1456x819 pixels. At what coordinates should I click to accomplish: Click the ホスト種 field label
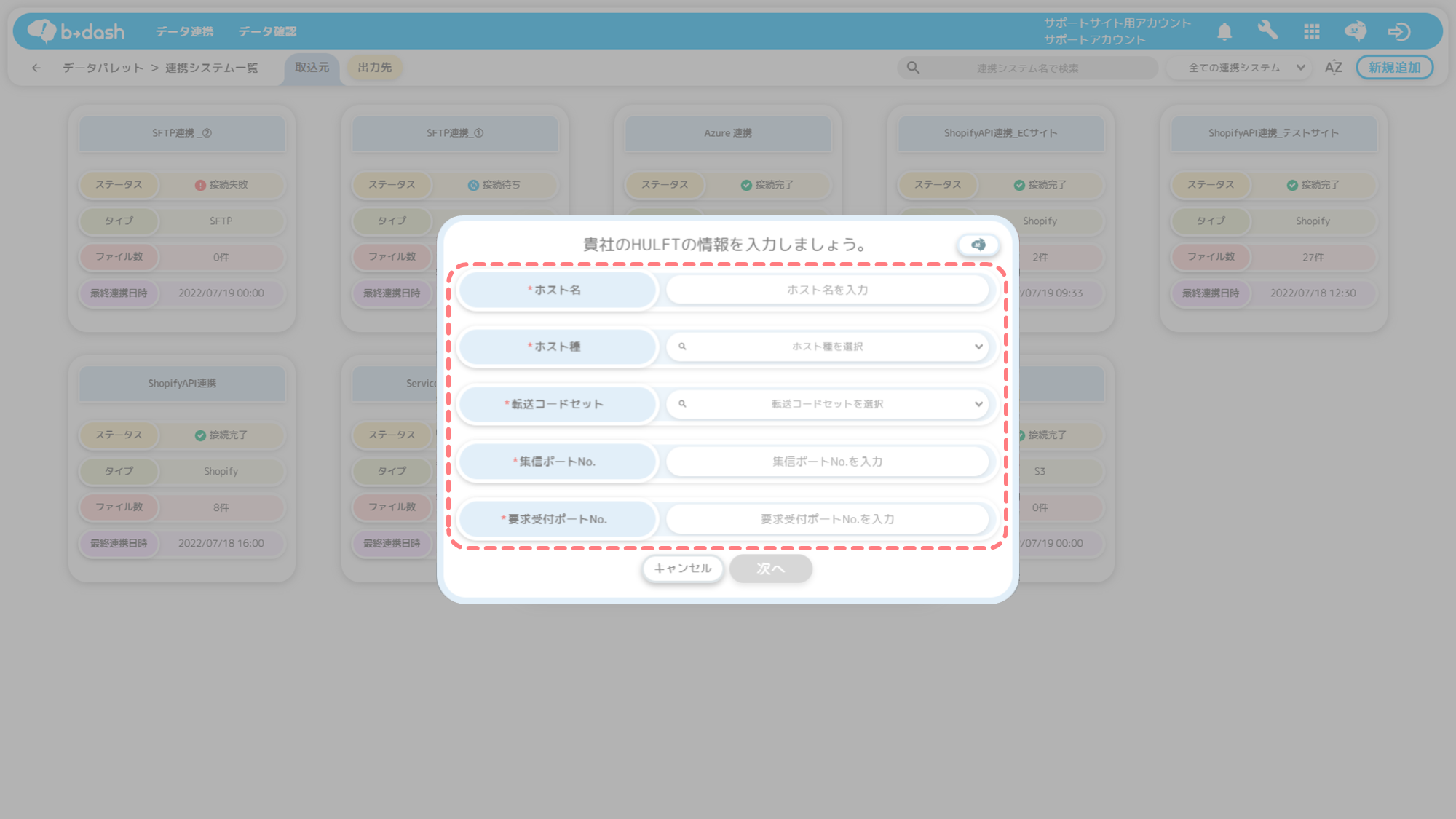[558, 347]
